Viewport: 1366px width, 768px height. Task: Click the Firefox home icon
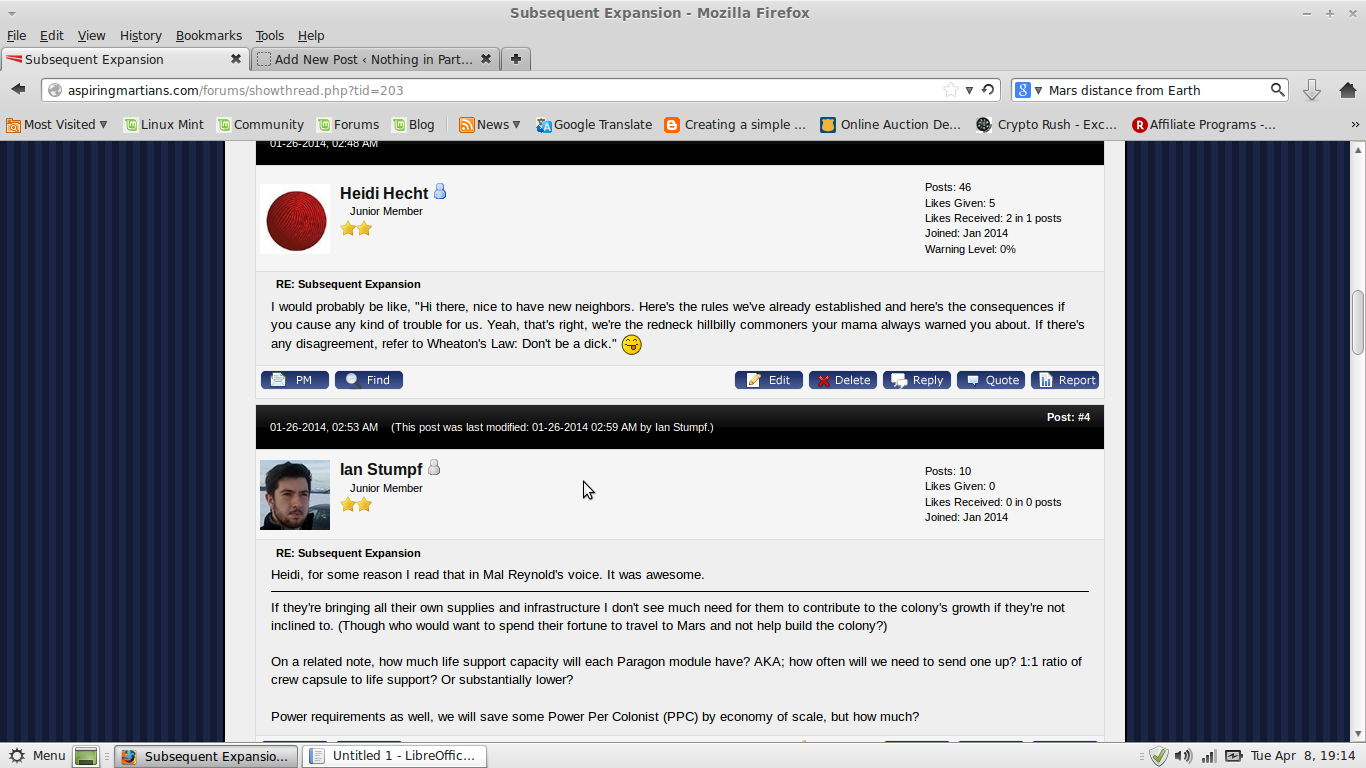click(x=1347, y=90)
